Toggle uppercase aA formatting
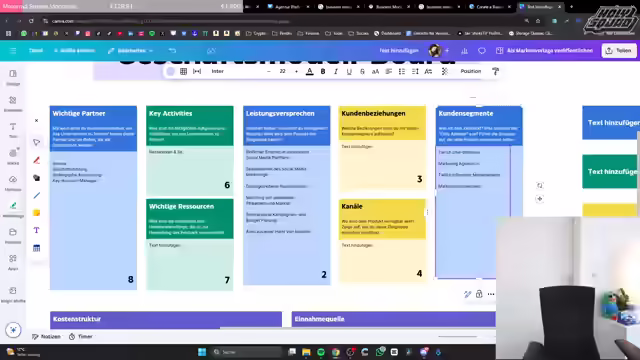 click(376, 71)
